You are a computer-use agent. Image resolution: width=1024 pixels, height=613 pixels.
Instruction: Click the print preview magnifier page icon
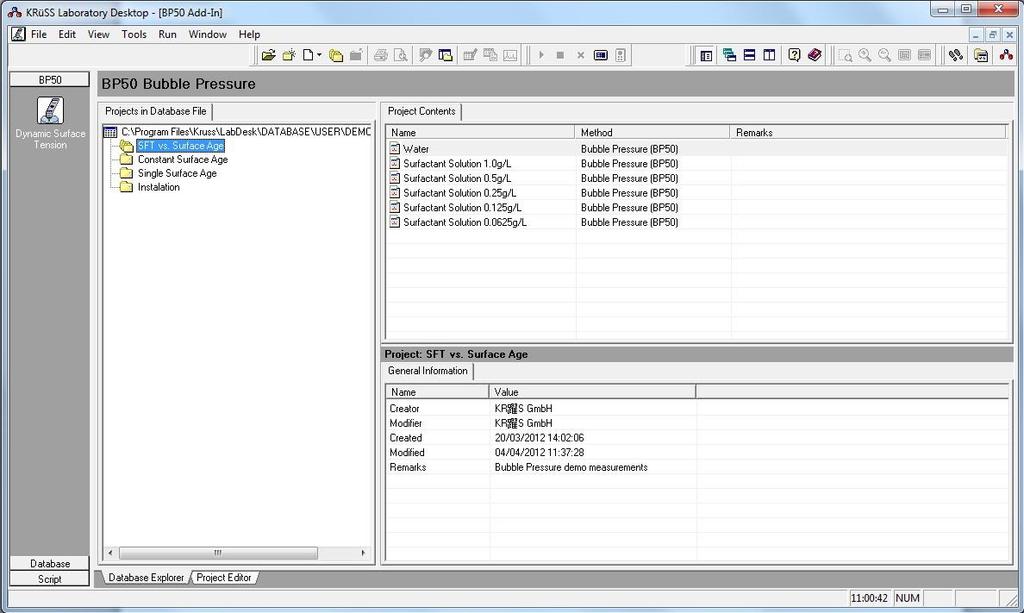tap(400, 55)
